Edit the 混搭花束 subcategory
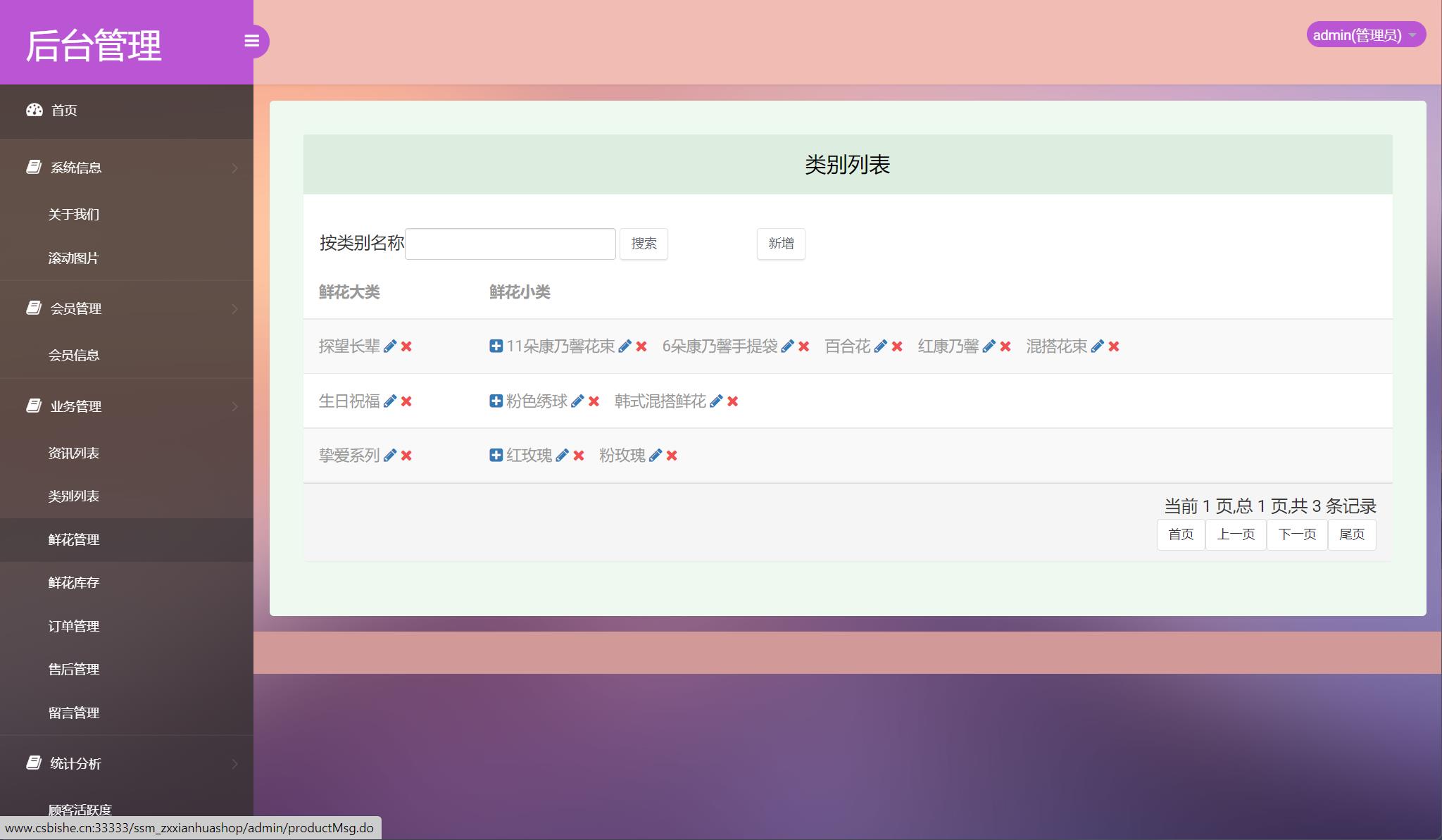The width and height of the screenshot is (1442, 840). tap(1096, 346)
